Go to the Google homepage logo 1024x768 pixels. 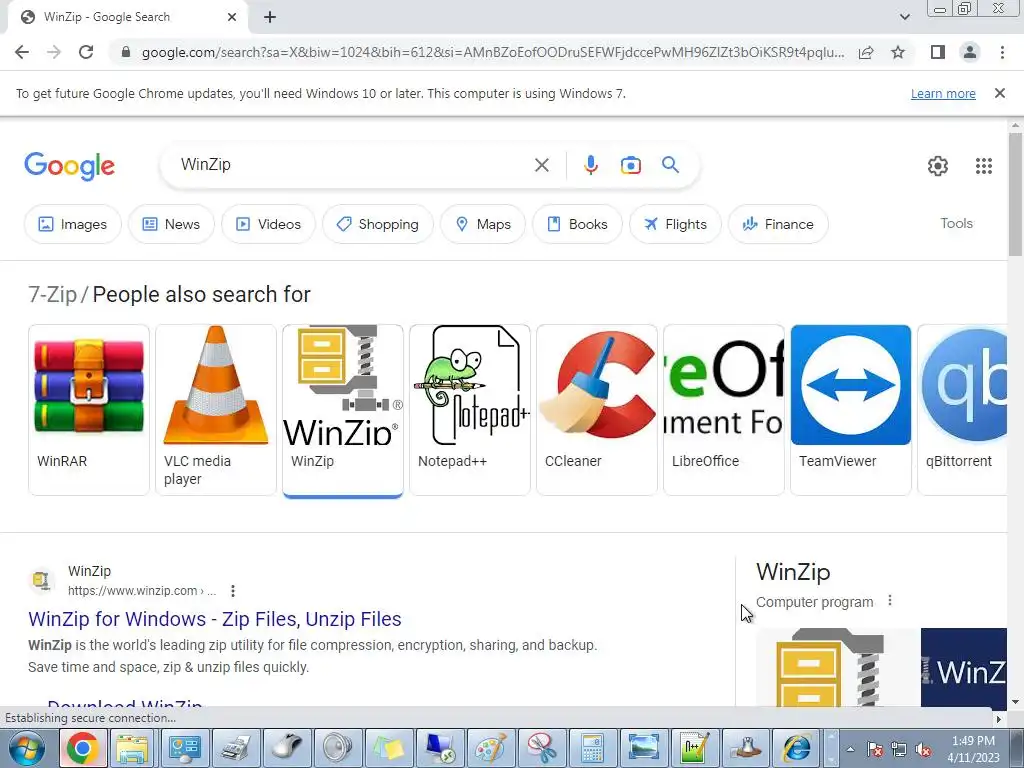(x=69, y=166)
